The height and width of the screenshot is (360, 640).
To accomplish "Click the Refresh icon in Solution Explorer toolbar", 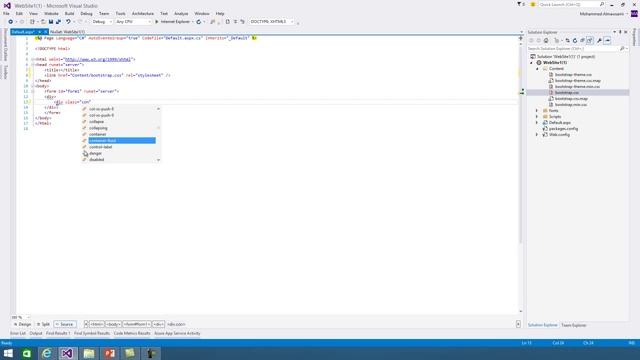I will tap(575, 40).
